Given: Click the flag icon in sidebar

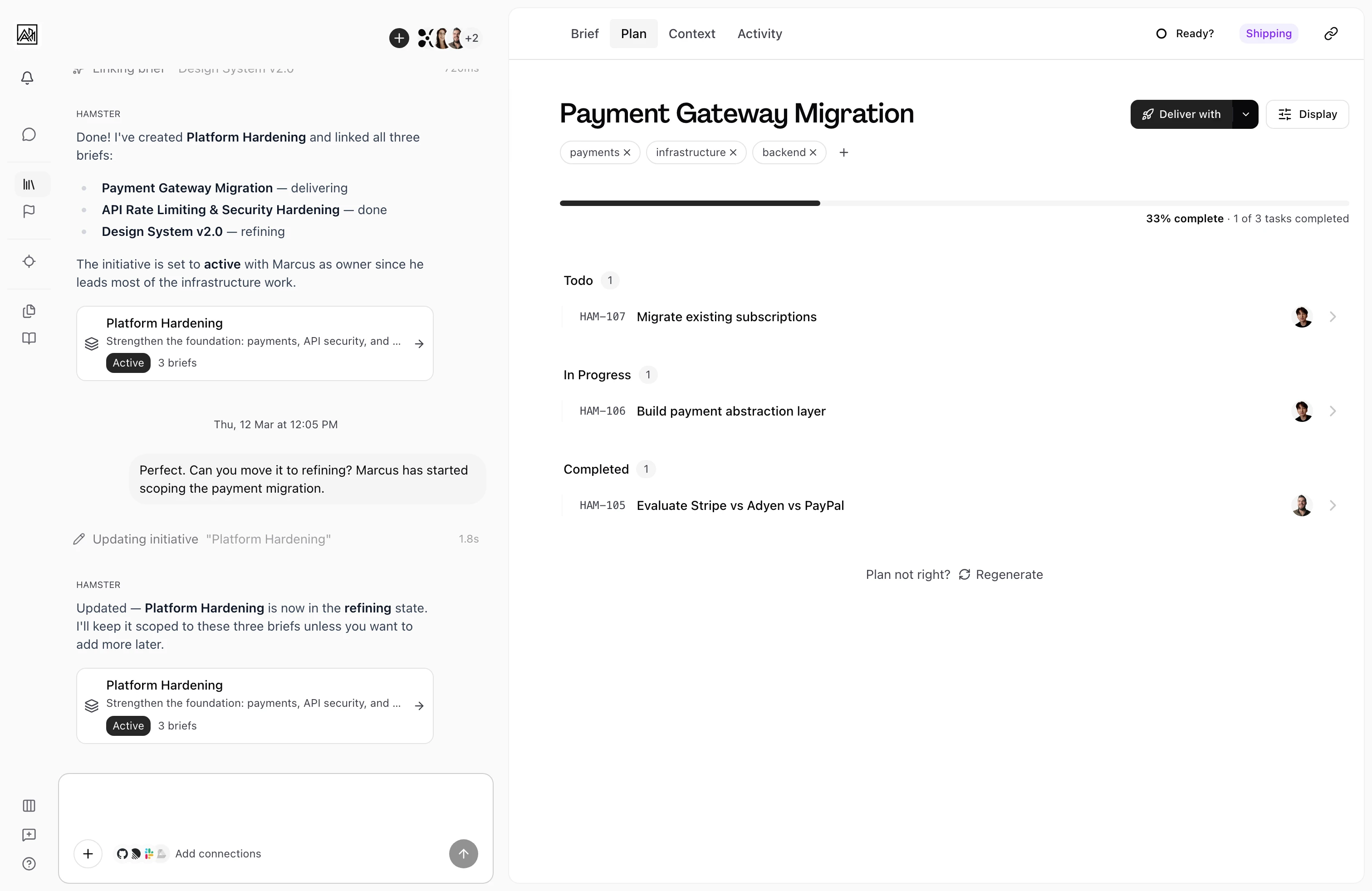Looking at the screenshot, I should tap(29, 211).
